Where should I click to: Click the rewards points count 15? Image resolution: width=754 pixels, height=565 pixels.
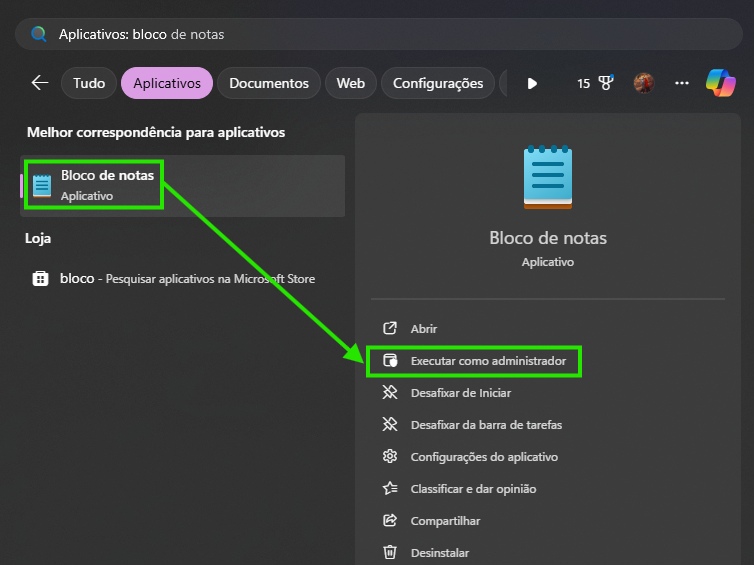point(583,84)
